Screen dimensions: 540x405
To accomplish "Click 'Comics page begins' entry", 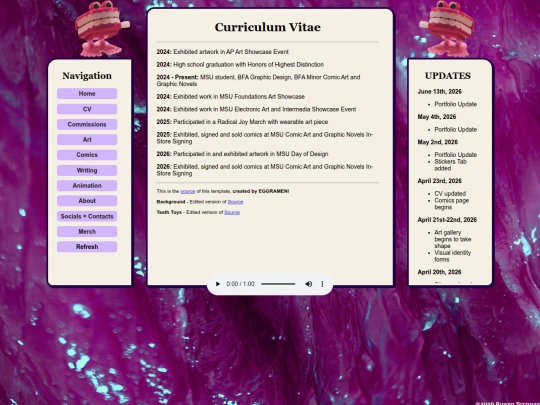I will tap(451, 204).
